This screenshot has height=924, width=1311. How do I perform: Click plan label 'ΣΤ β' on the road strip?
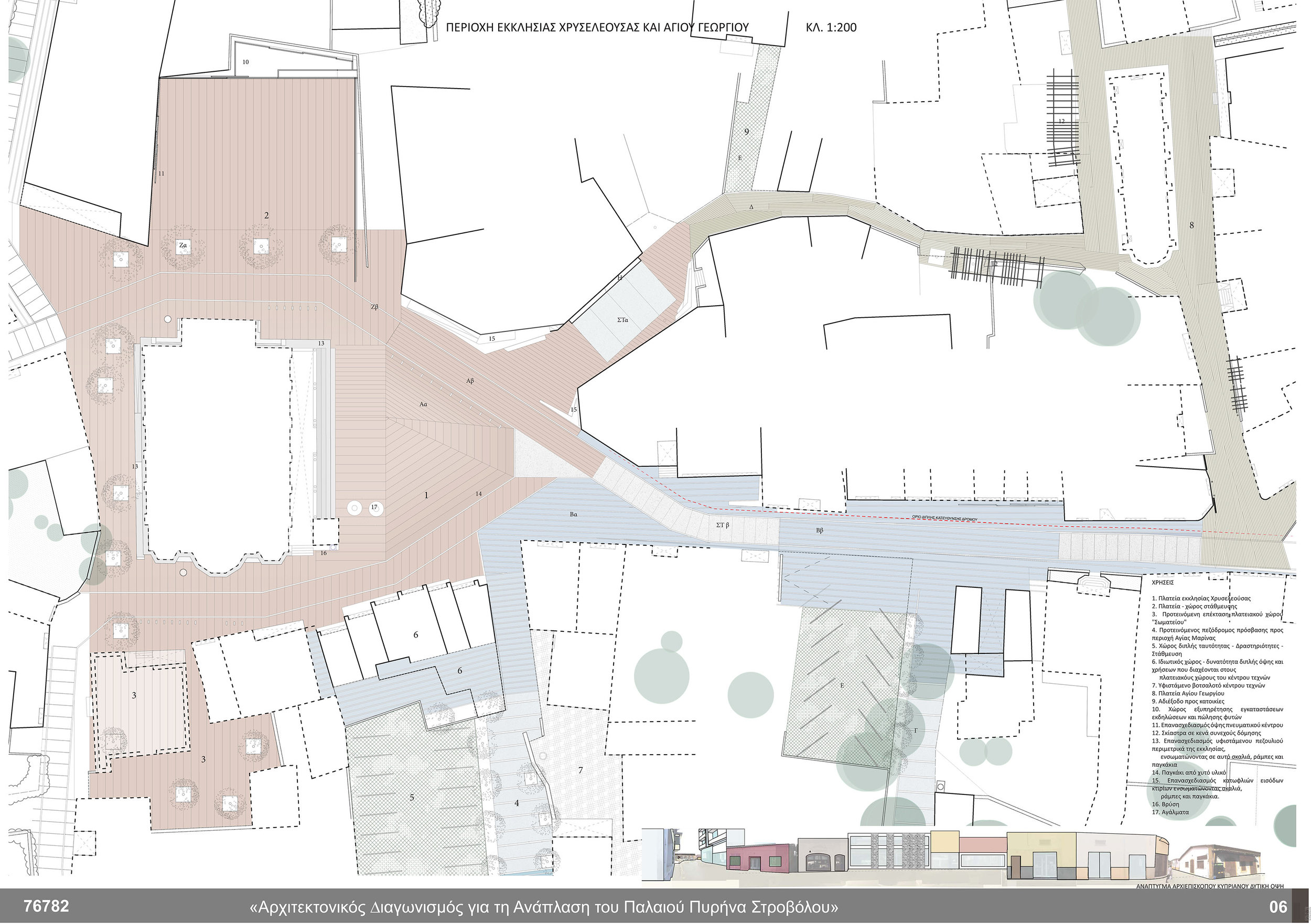click(x=723, y=525)
